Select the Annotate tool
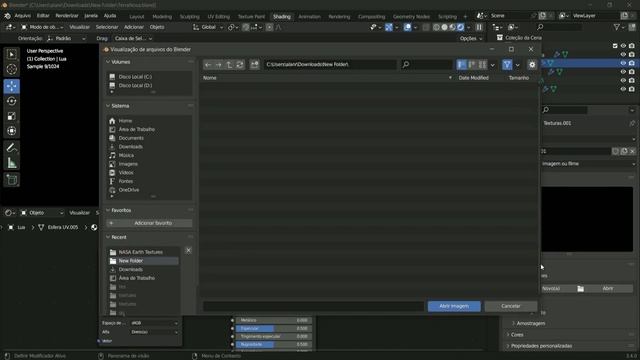 point(11,148)
